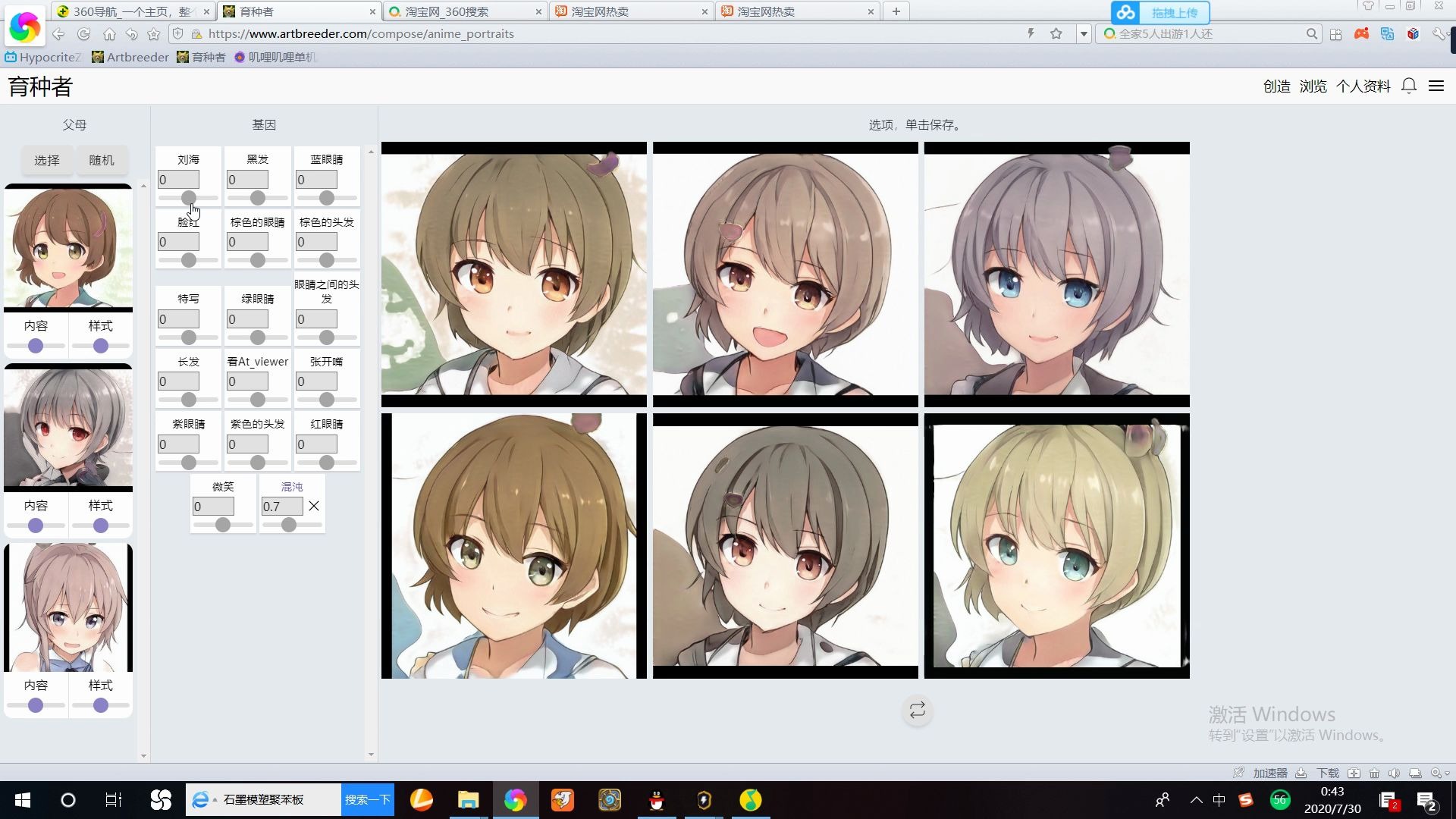Open the 浏览 browse link

(x=1313, y=86)
